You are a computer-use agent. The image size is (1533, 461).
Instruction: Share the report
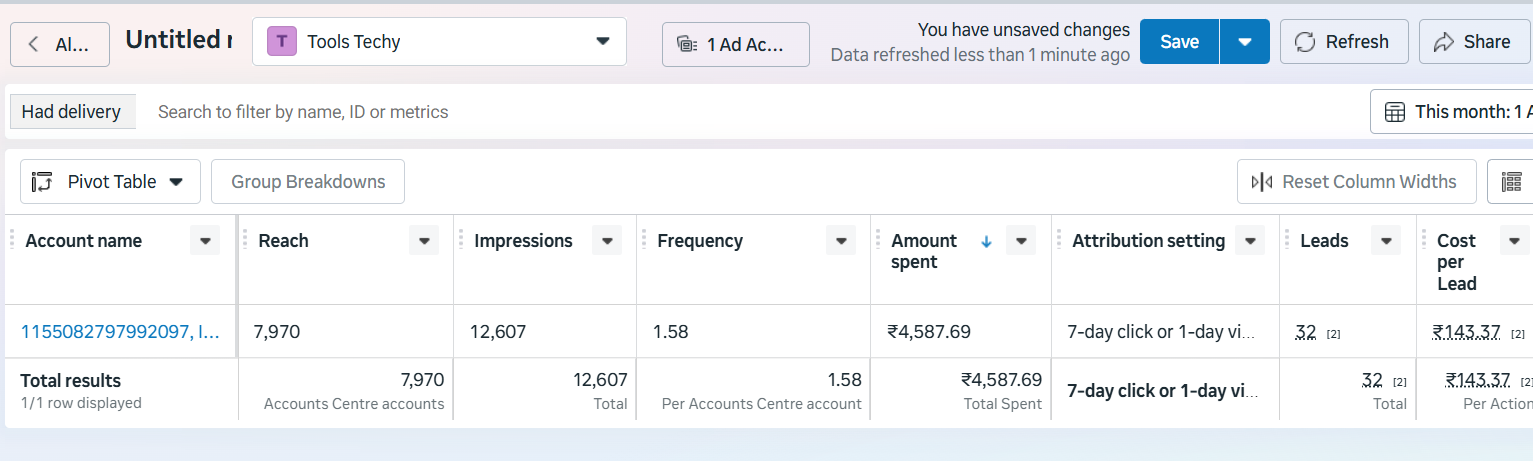(1472, 42)
